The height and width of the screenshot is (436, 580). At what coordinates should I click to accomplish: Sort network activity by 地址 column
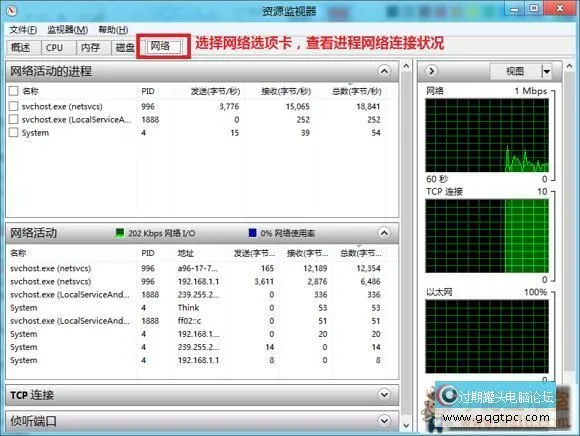pyautogui.click(x=186, y=253)
